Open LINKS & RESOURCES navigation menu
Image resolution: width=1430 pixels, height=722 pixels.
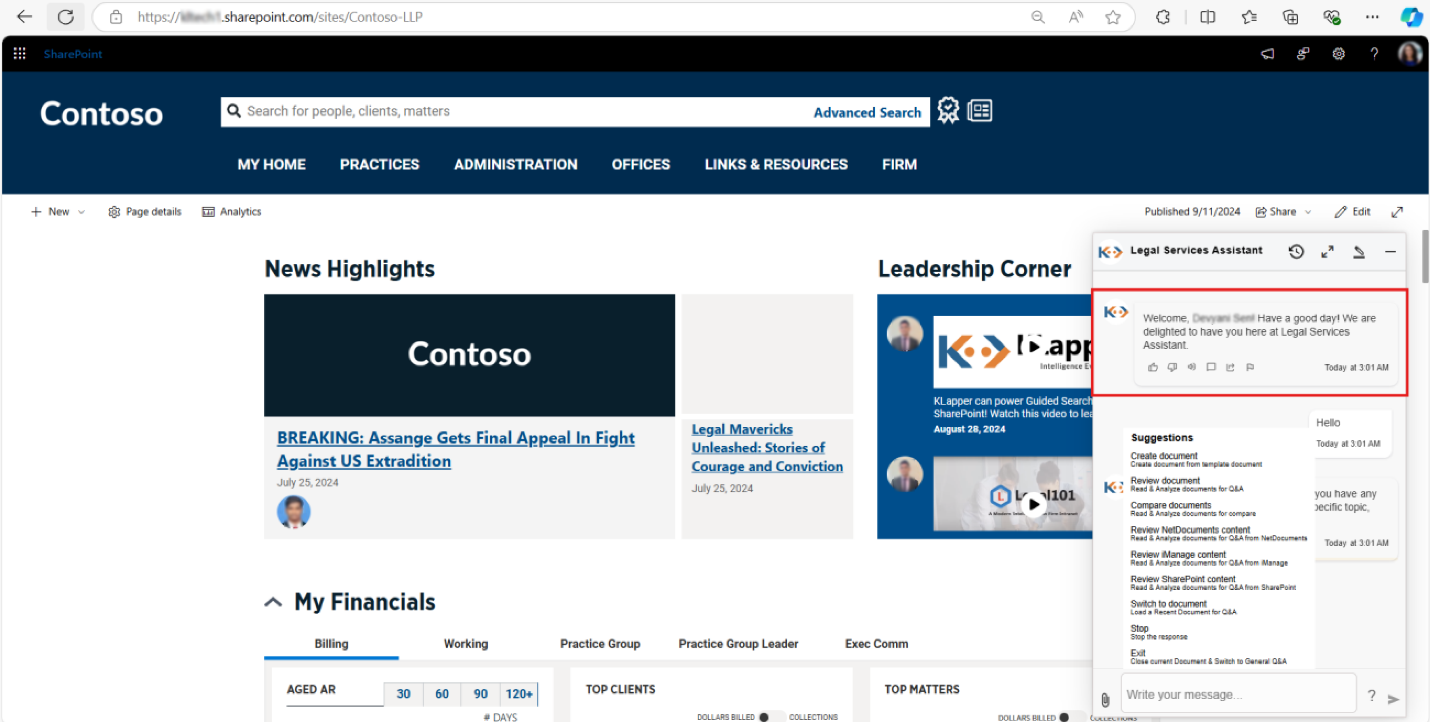[776, 164]
